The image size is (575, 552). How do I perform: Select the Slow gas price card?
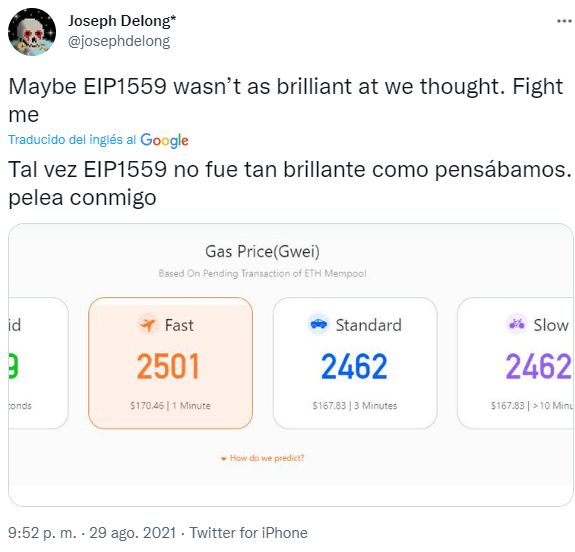point(516,363)
